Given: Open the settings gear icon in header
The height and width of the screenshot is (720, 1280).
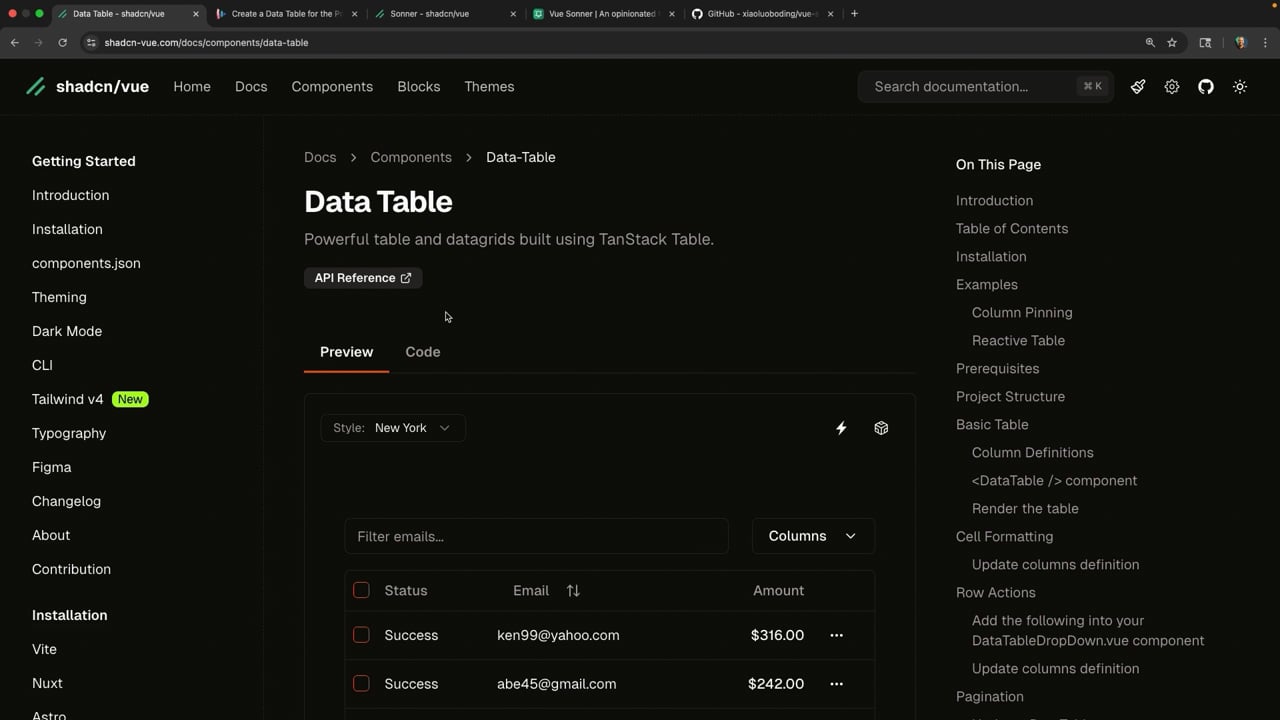Looking at the screenshot, I should point(1172,87).
